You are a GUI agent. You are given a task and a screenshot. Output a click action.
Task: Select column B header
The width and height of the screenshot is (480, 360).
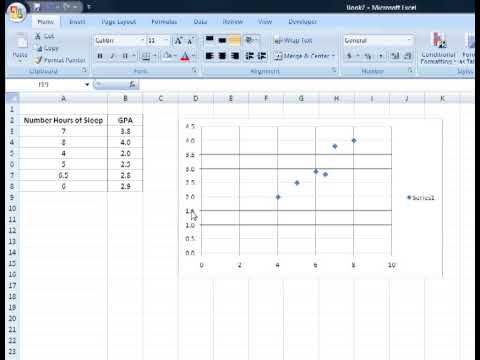coord(125,98)
